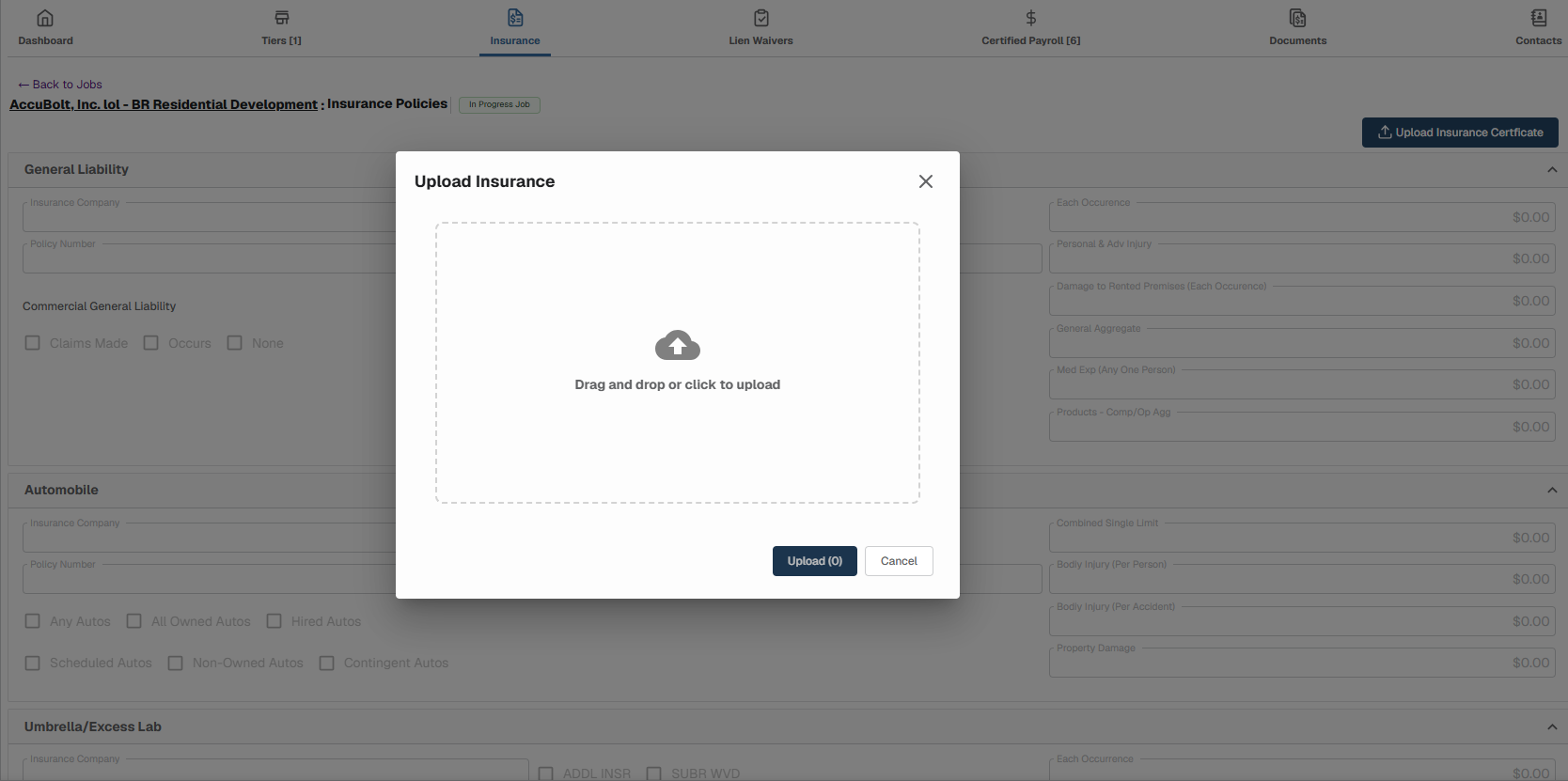Click Bodily Injury (Per Person) field
Viewport: 1568px width, 781px height.
coord(1302,579)
